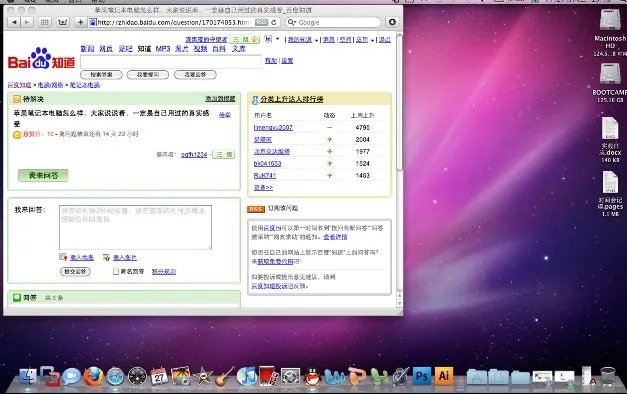Viewport: 627px width, 394px height.
Task: Click the value 4795 in the ranking table
Action: 363,128
